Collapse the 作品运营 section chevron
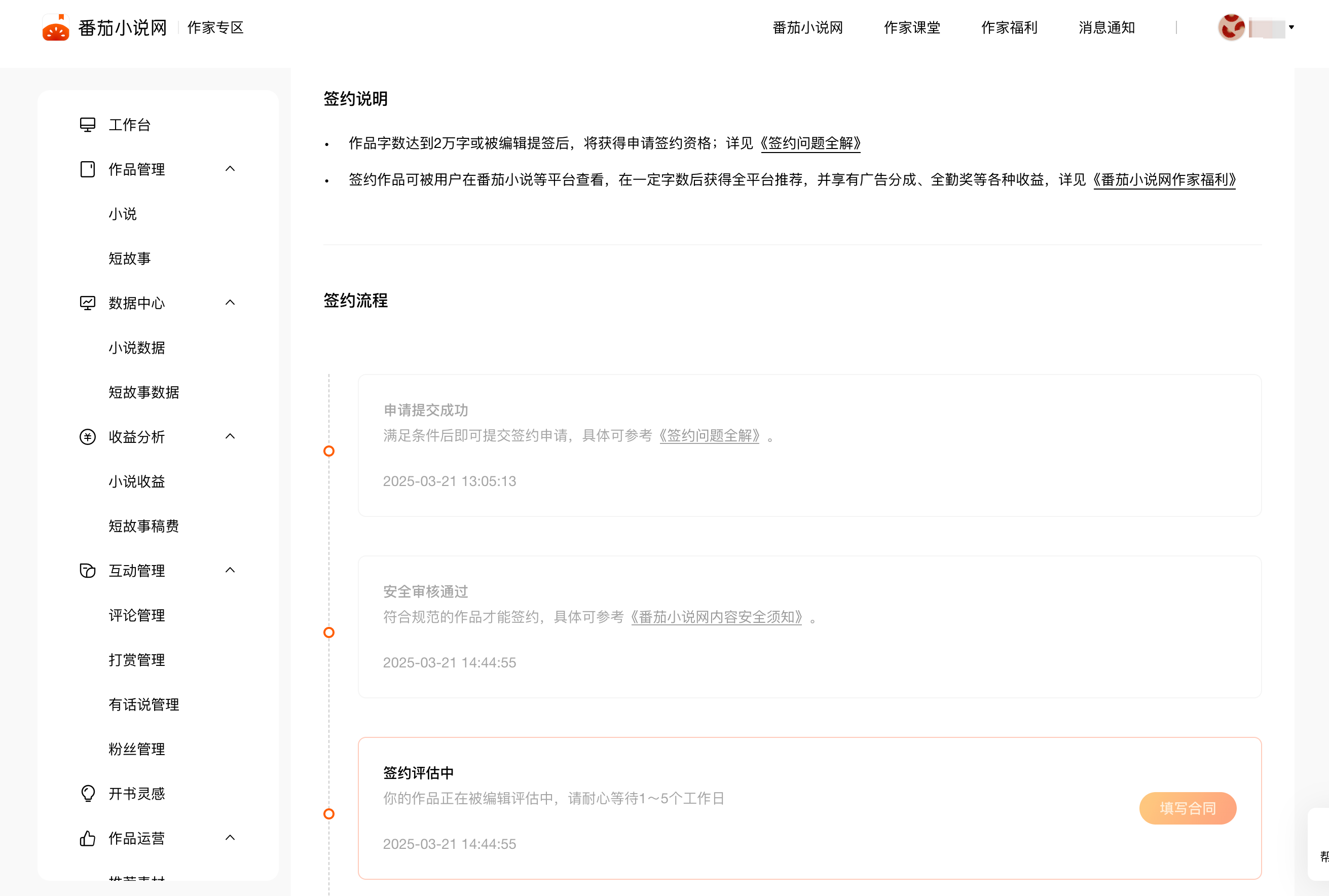 tap(230, 837)
